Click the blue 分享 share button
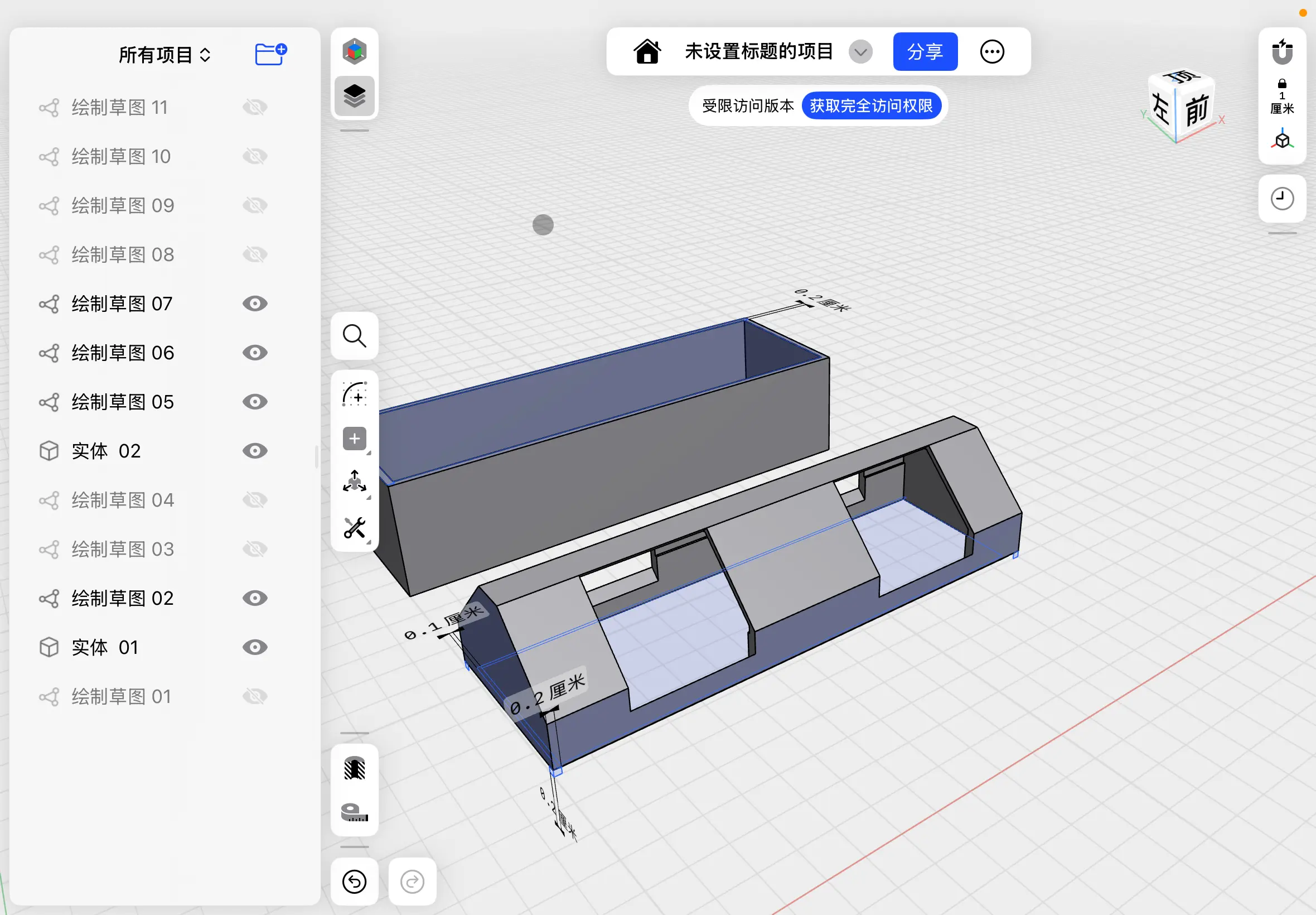Image resolution: width=1316 pixels, height=915 pixels. coord(925,52)
